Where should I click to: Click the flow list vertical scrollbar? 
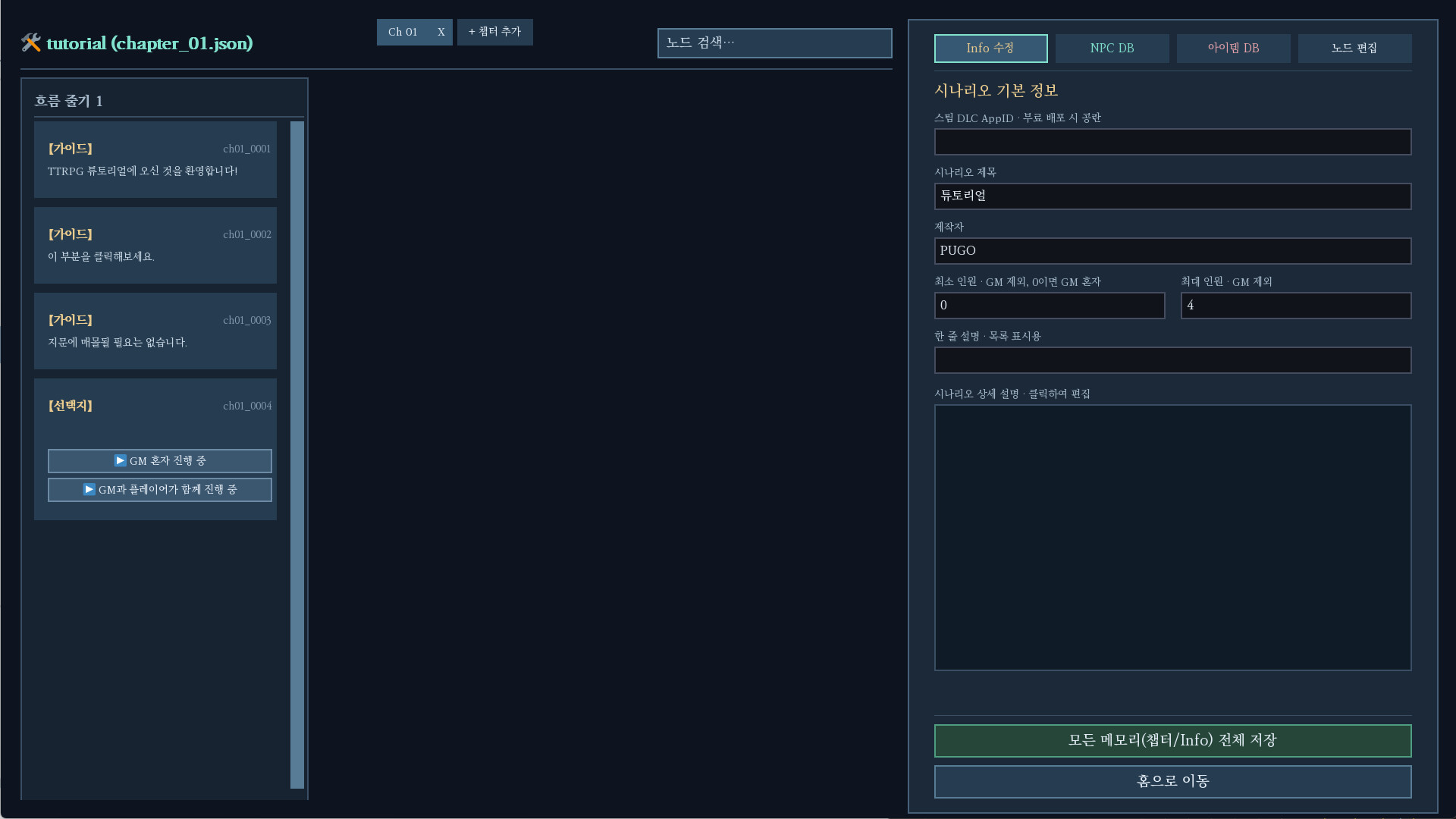[x=297, y=455]
